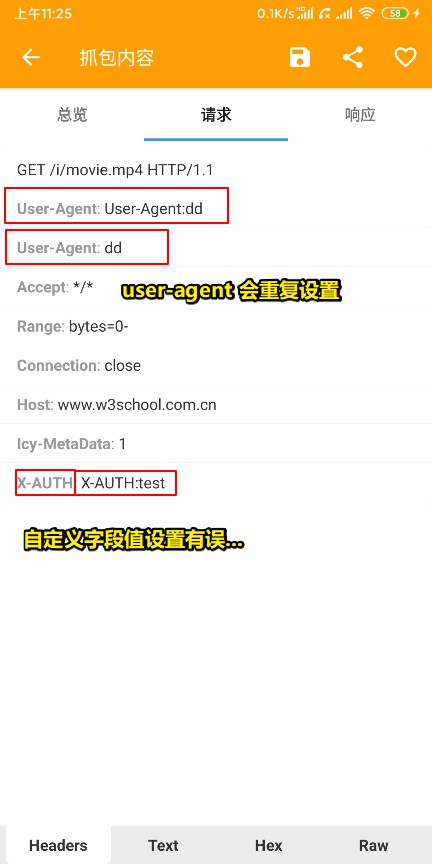
Task: Tap the Icy-MetaData: 1 header row
Action: click(x=216, y=444)
